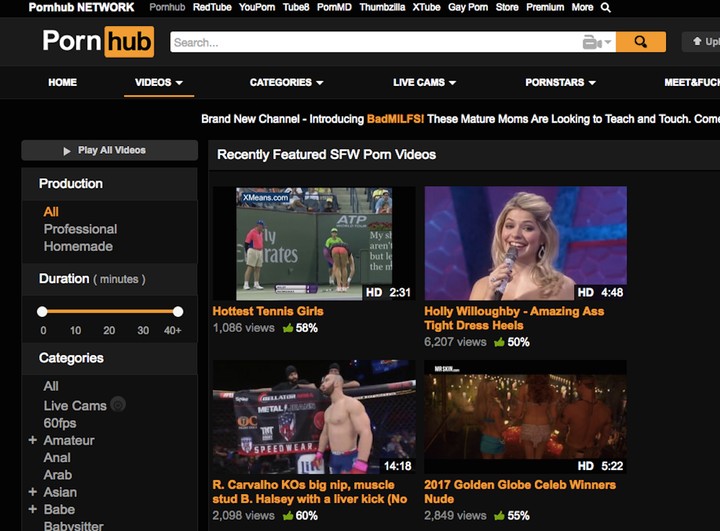Screen dimensions: 720x531
Task: Click the Upload button
Action: coord(703,42)
